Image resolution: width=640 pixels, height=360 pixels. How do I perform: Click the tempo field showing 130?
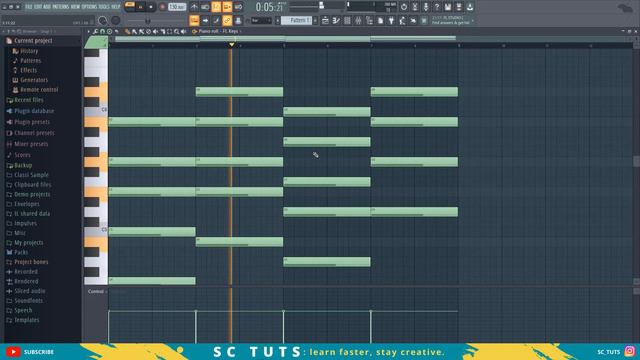[x=177, y=7]
